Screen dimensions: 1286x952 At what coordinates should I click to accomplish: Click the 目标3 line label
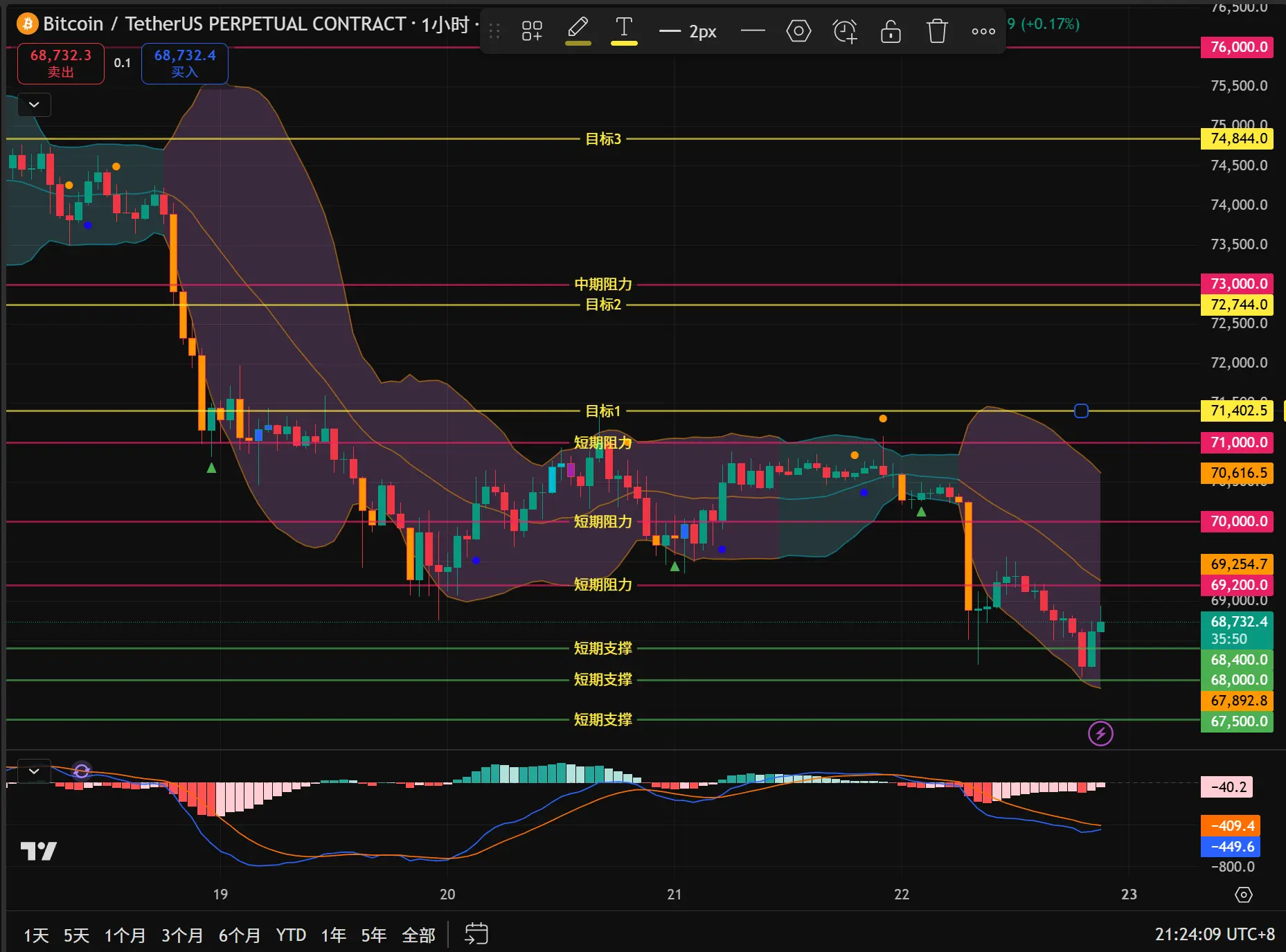tap(603, 139)
